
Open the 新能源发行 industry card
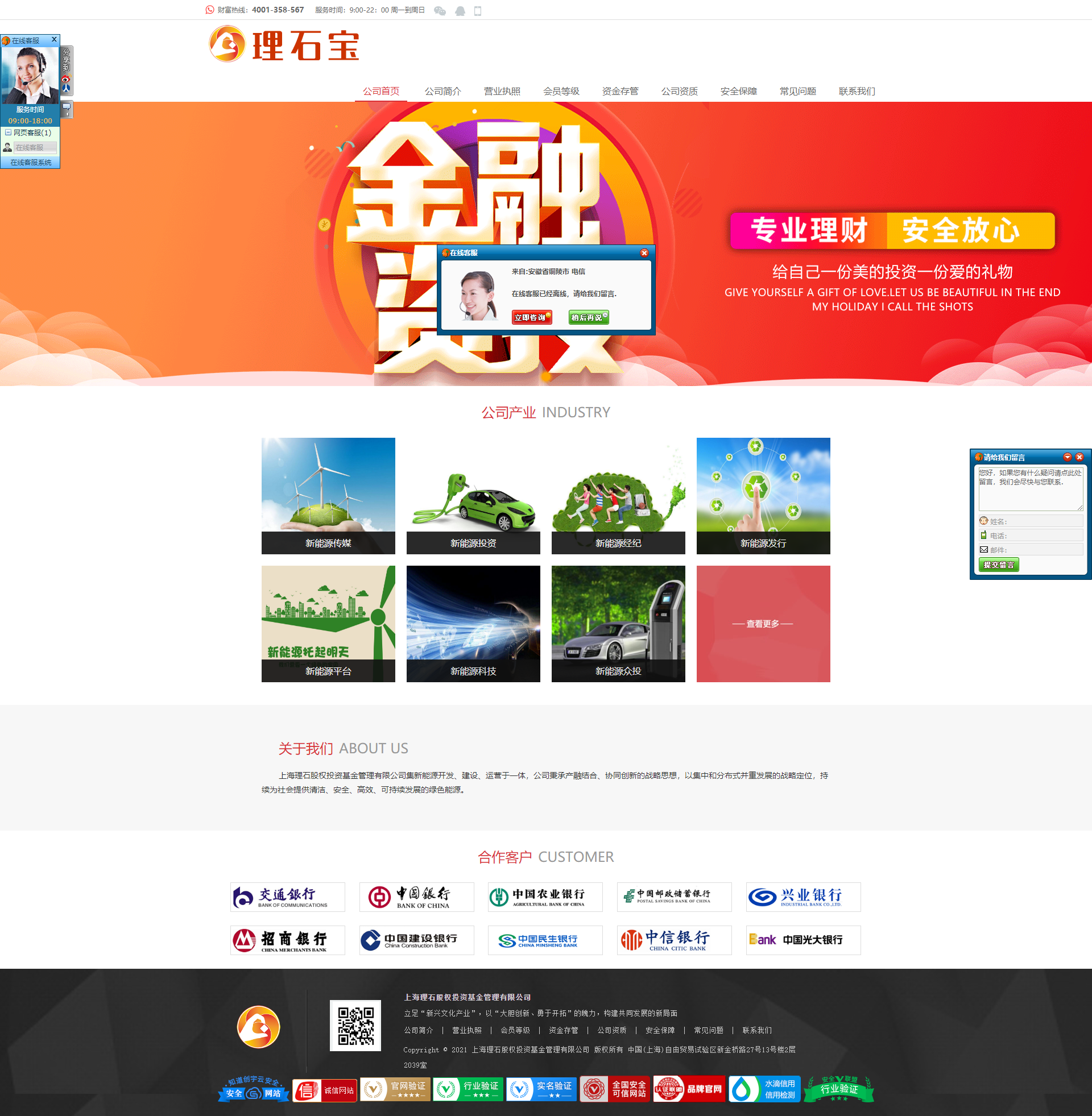click(x=763, y=496)
